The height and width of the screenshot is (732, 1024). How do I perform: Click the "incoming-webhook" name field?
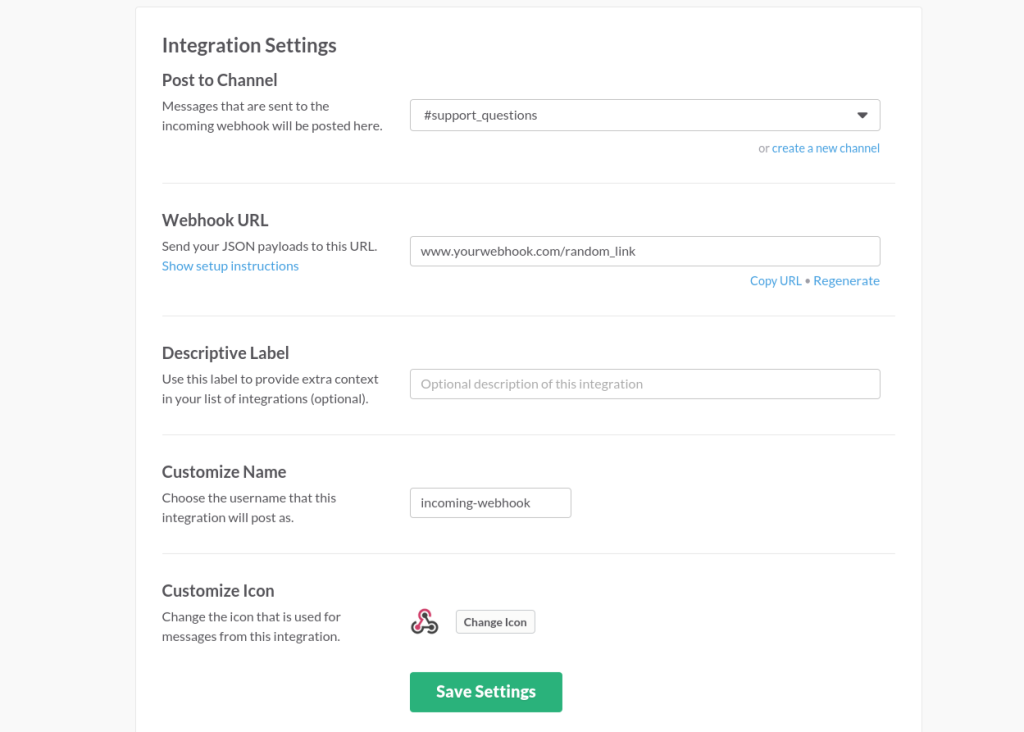[x=490, y=502]
